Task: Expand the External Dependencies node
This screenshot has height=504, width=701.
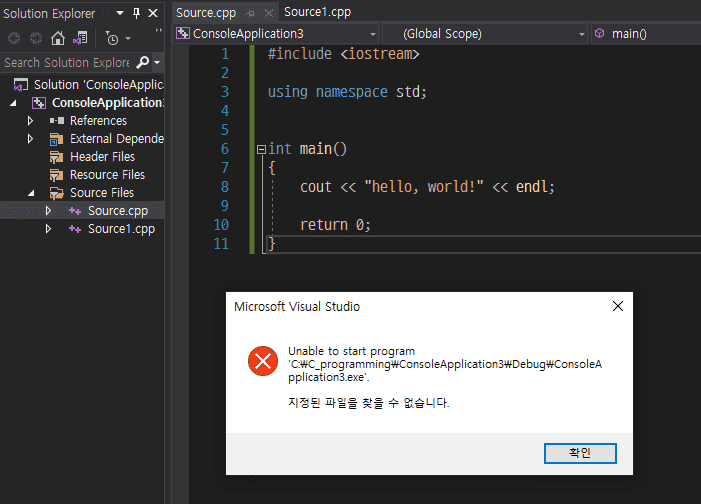Action: click(x=30, y=139)
